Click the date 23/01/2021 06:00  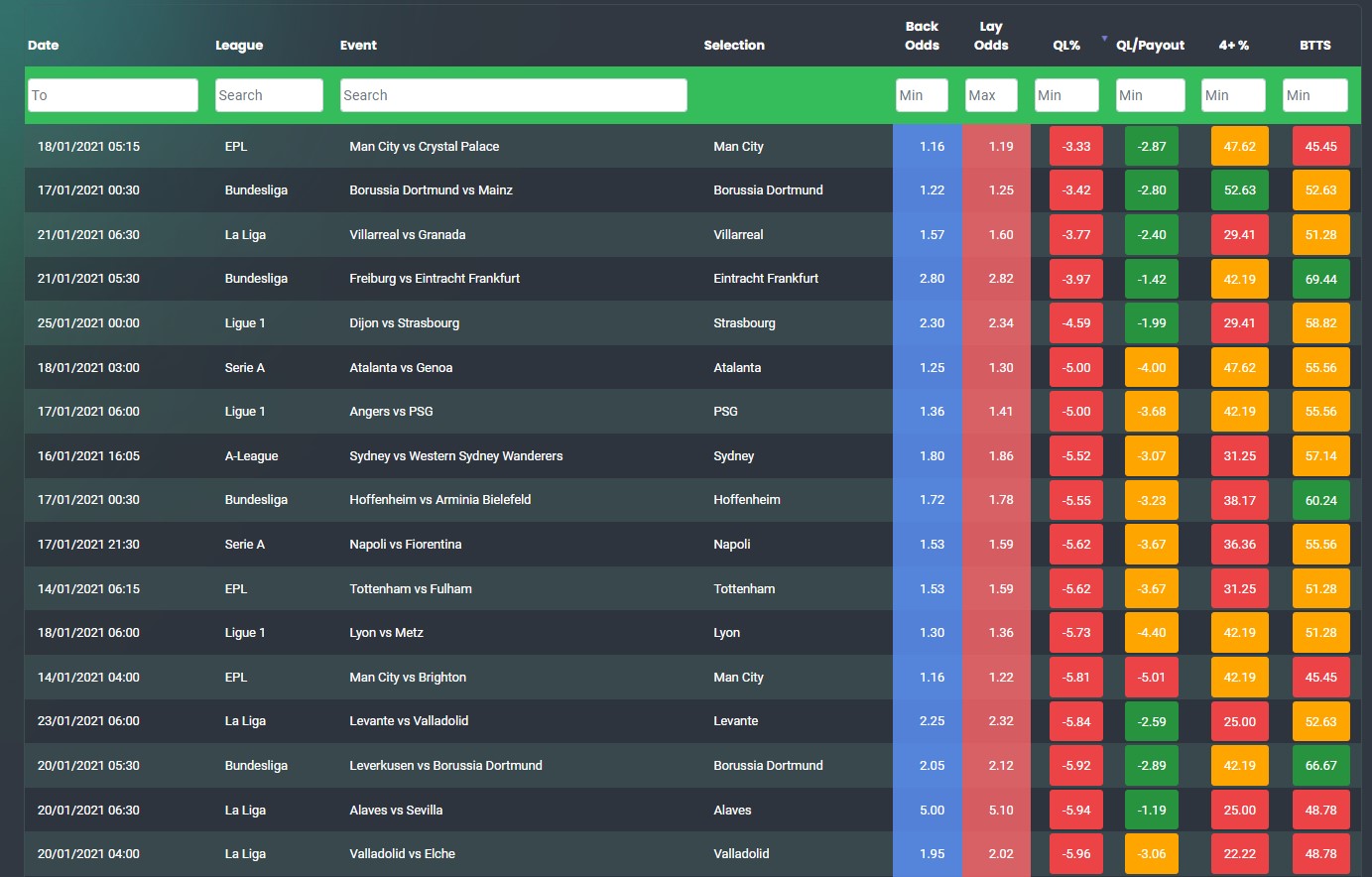[88, 720]
